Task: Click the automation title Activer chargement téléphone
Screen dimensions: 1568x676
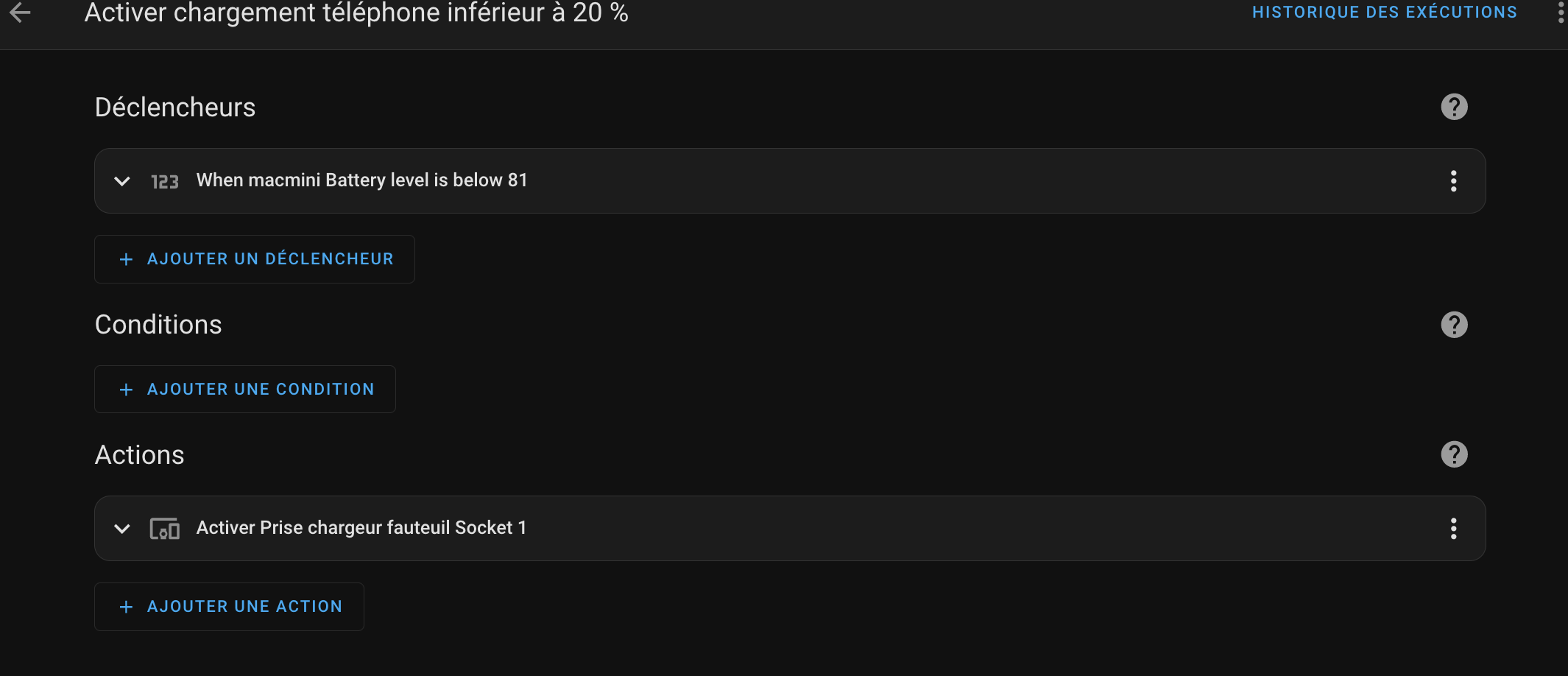Action: click(356, 13)
